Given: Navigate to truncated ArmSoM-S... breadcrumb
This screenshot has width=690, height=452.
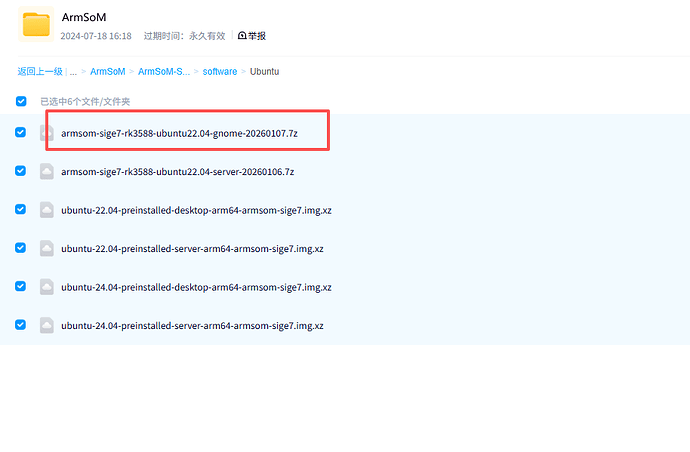Looking at the screenshot, I should tap(163, 72).
